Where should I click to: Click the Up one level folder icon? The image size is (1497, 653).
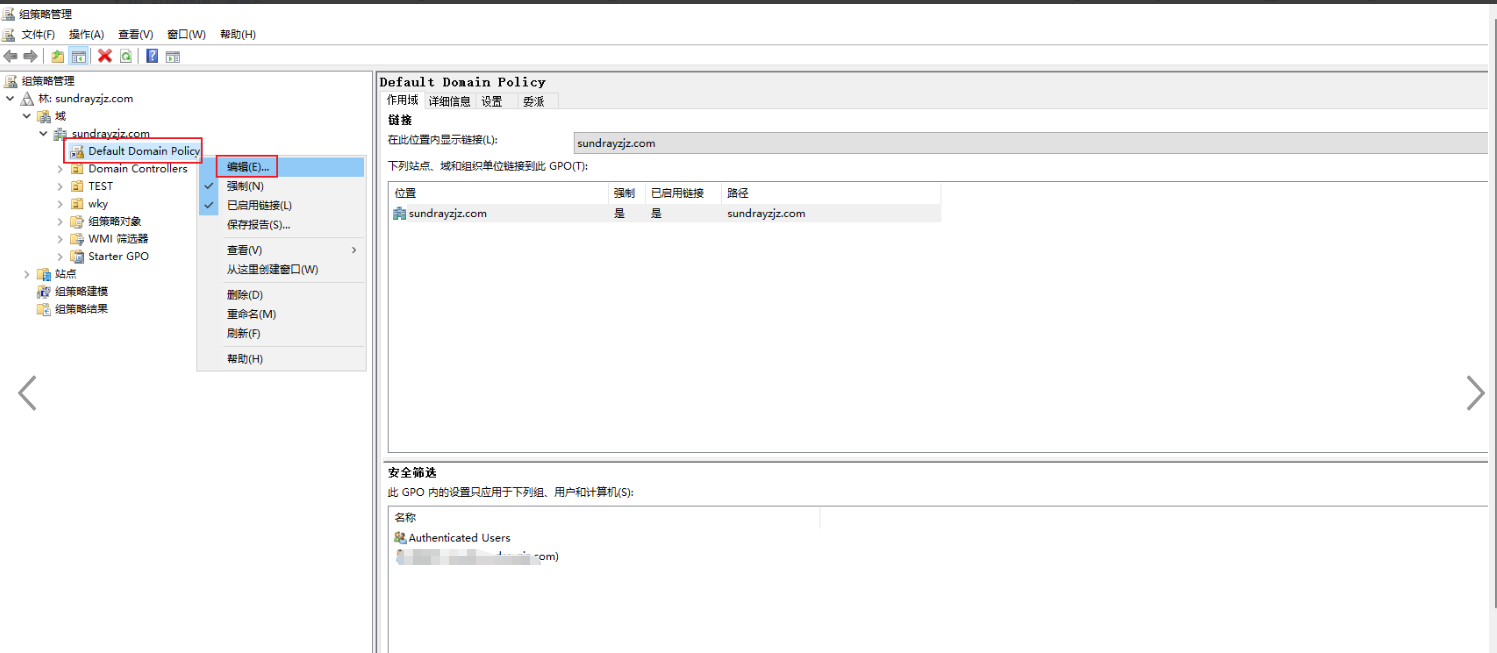pyautogui.click(x=58, y=56)
